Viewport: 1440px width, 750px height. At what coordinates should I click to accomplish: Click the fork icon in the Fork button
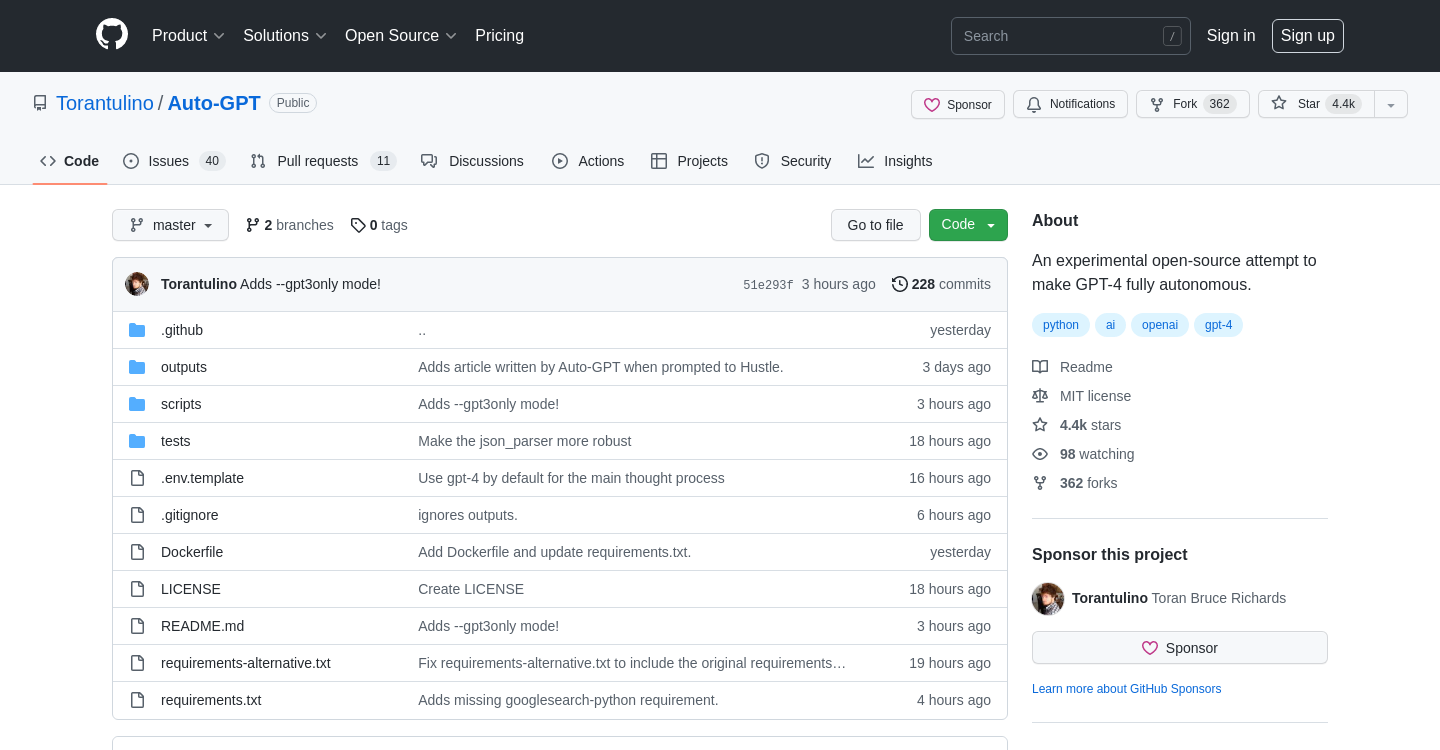1157,104
